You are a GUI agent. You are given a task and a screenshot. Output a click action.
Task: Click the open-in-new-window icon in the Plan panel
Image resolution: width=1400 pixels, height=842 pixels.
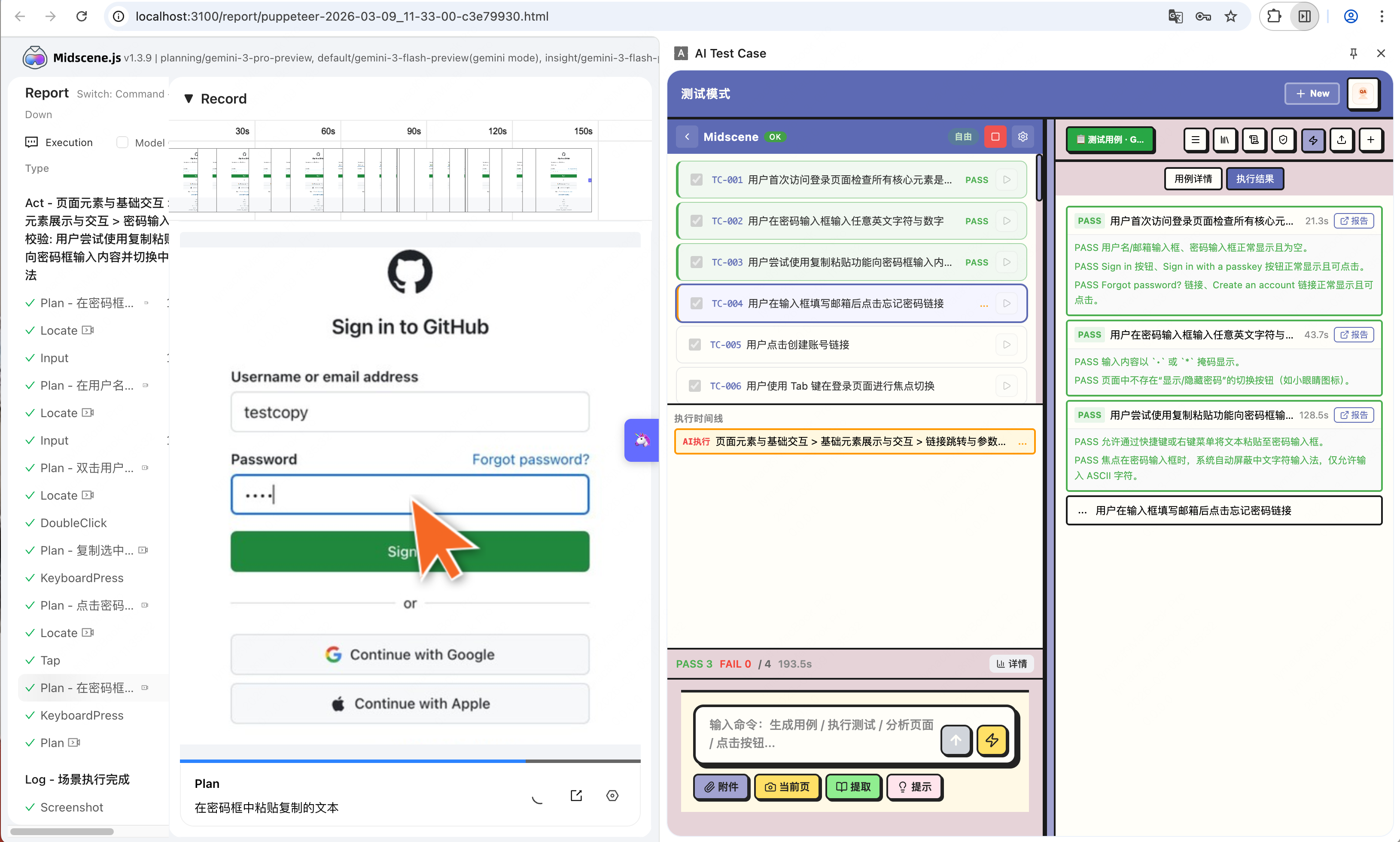click(576, 796)
